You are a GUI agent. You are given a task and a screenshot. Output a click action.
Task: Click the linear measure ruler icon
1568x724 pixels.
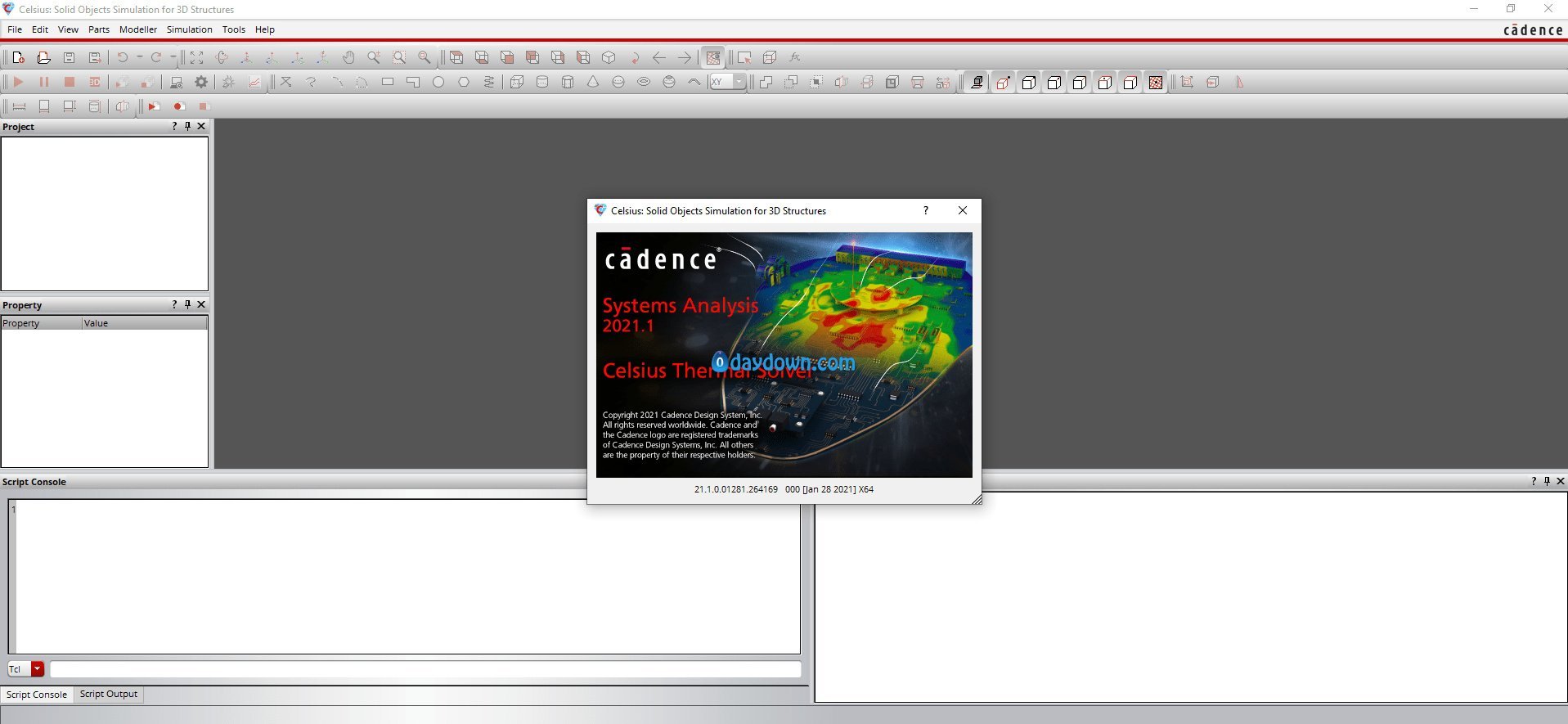pyautogui.click(x=19, y=106)
